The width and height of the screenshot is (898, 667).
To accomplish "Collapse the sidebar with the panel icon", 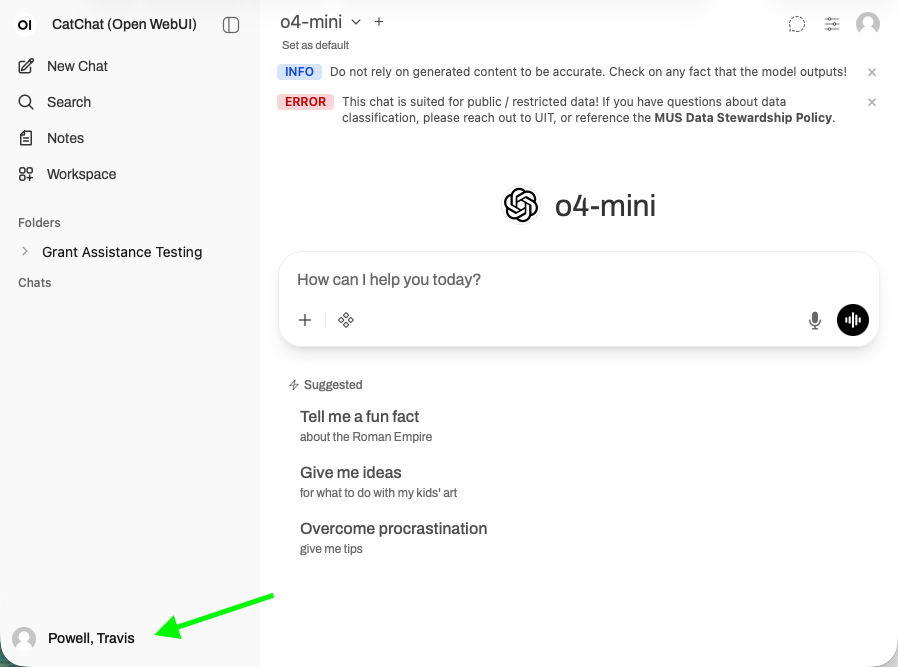I will (x=231, y=24).
